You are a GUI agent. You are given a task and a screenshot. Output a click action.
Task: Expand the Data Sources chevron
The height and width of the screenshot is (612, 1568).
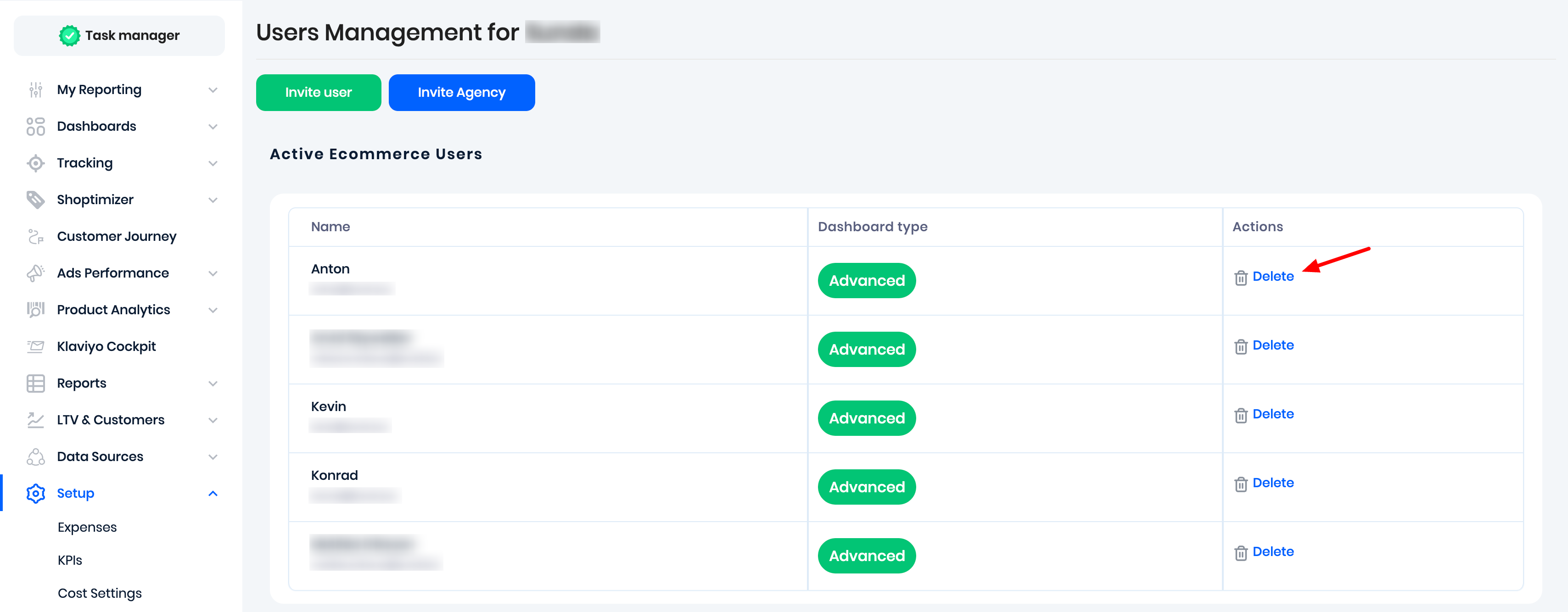pyautogui.click(x=213, y=457)
